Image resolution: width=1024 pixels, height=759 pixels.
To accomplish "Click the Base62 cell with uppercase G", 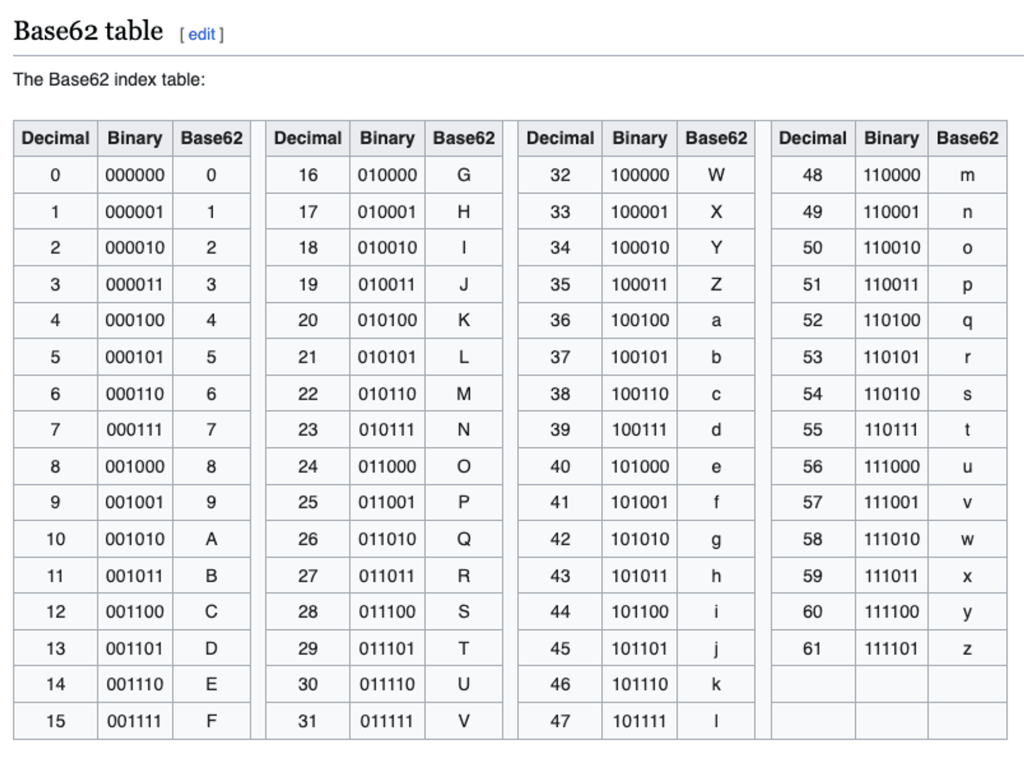I will [464, 175].
